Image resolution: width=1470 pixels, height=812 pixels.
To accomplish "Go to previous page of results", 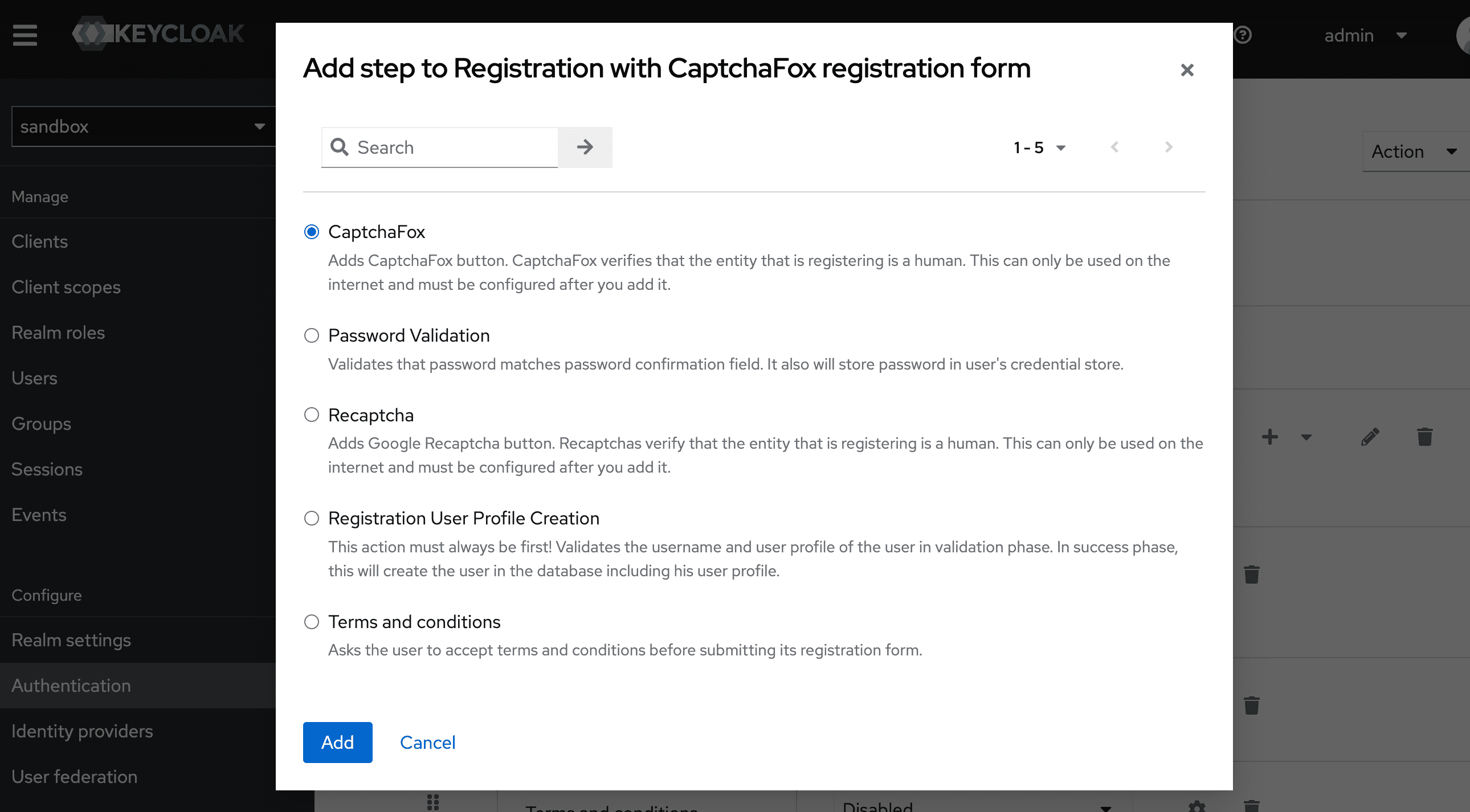I will [x=1114, y=147].
